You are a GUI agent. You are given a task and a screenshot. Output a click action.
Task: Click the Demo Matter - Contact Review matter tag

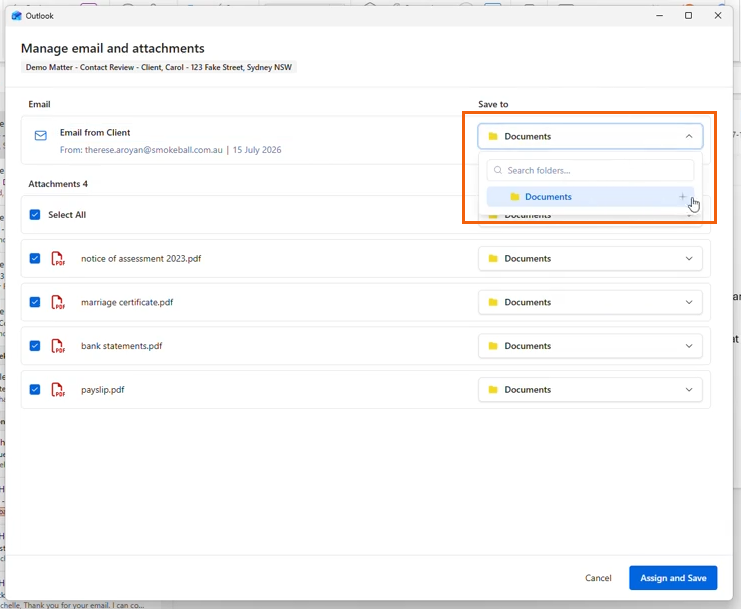[x=159, y=67]
